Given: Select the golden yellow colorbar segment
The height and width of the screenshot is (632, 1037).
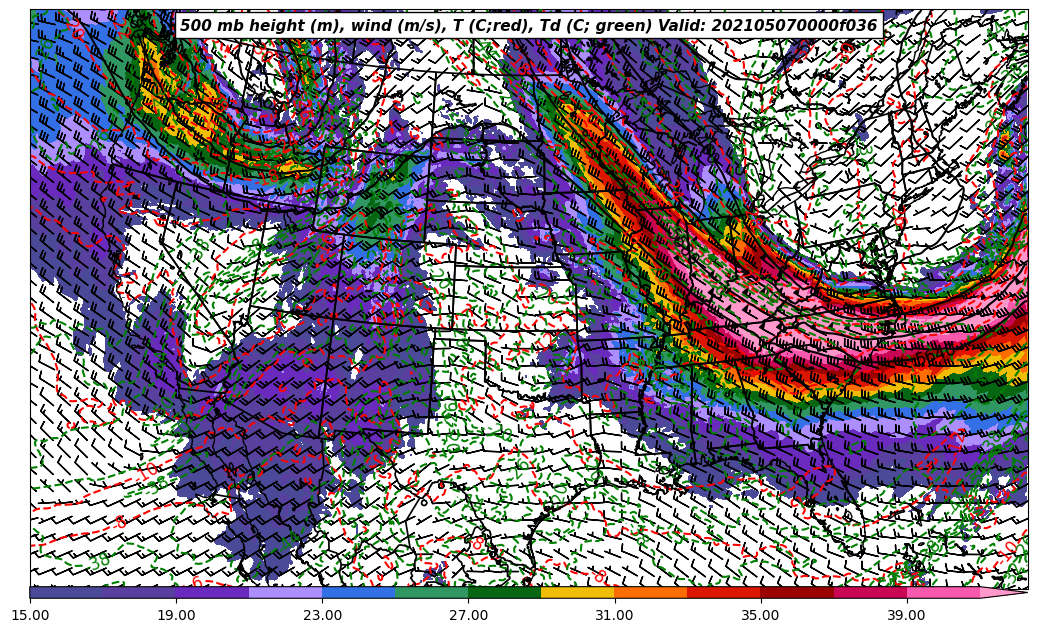Looking at the screenshot, I should point(577,592).
